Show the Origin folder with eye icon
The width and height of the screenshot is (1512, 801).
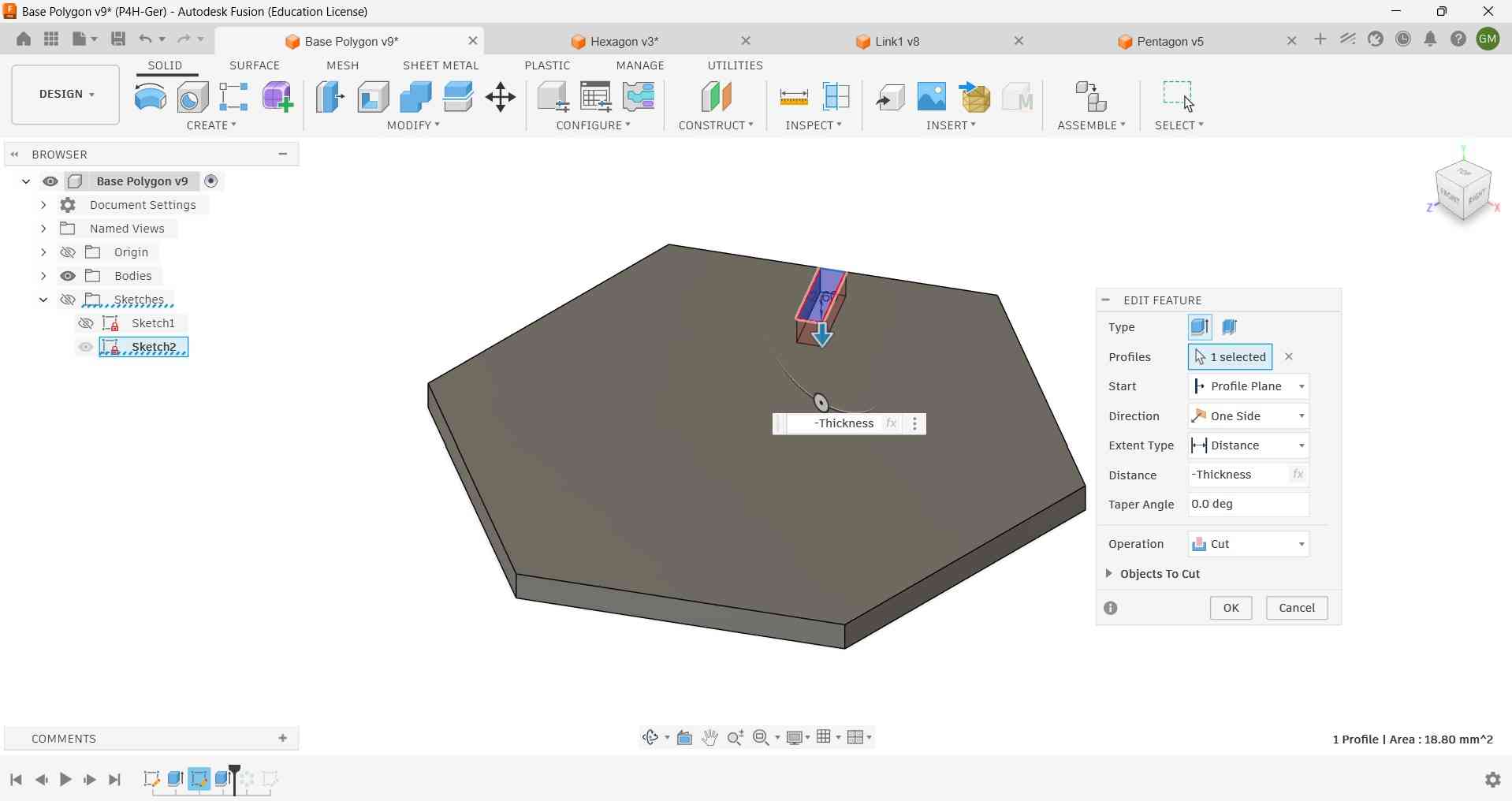tap(68, 252)
